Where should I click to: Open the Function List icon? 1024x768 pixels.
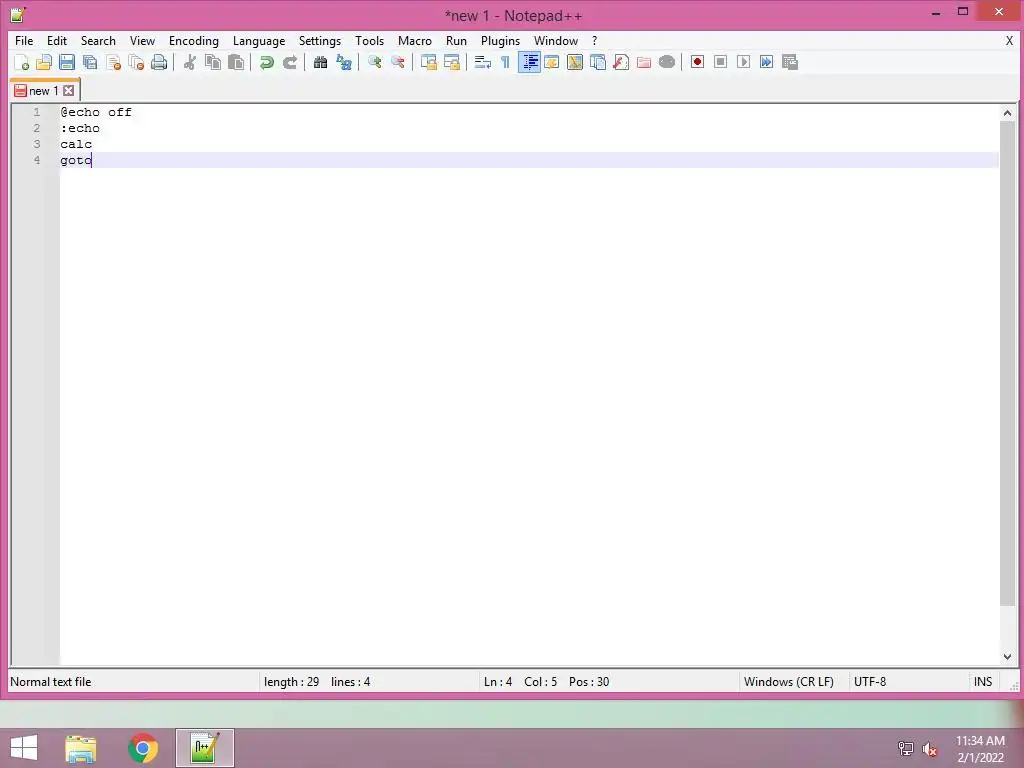pyautogui.click(x=621, y=62)
